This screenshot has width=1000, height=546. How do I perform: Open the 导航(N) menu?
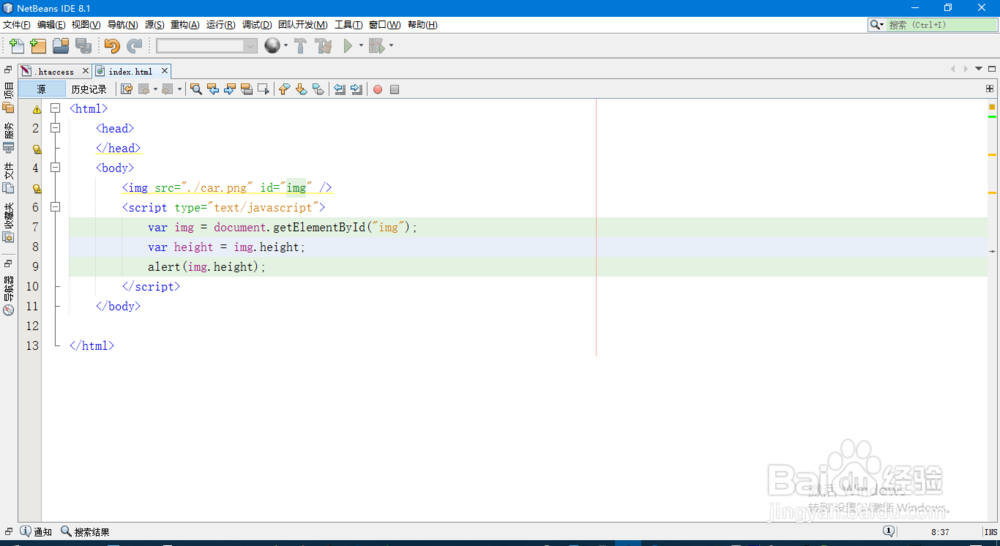122,25
